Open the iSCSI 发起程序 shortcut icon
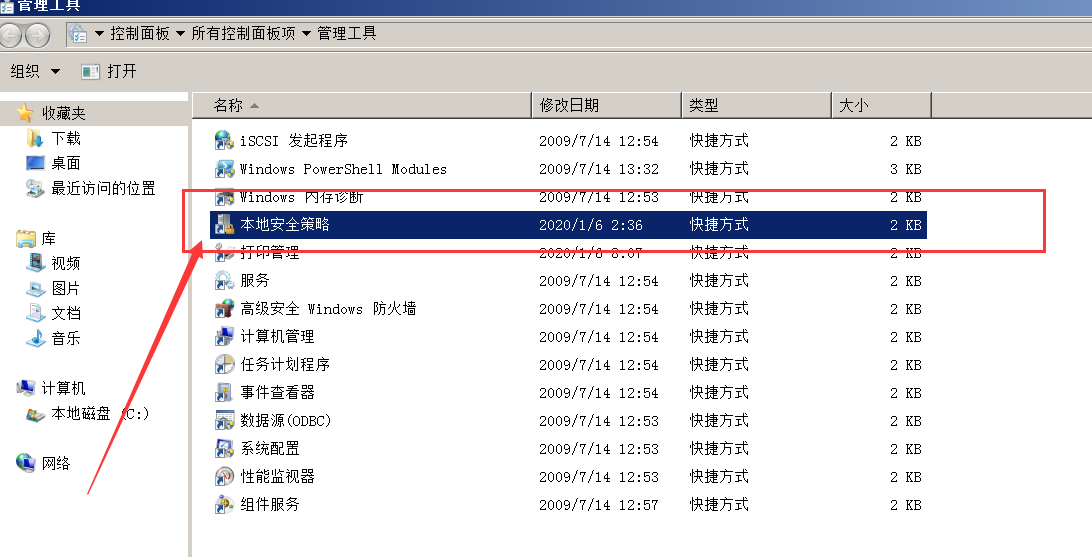 click(x=224, y=141)
